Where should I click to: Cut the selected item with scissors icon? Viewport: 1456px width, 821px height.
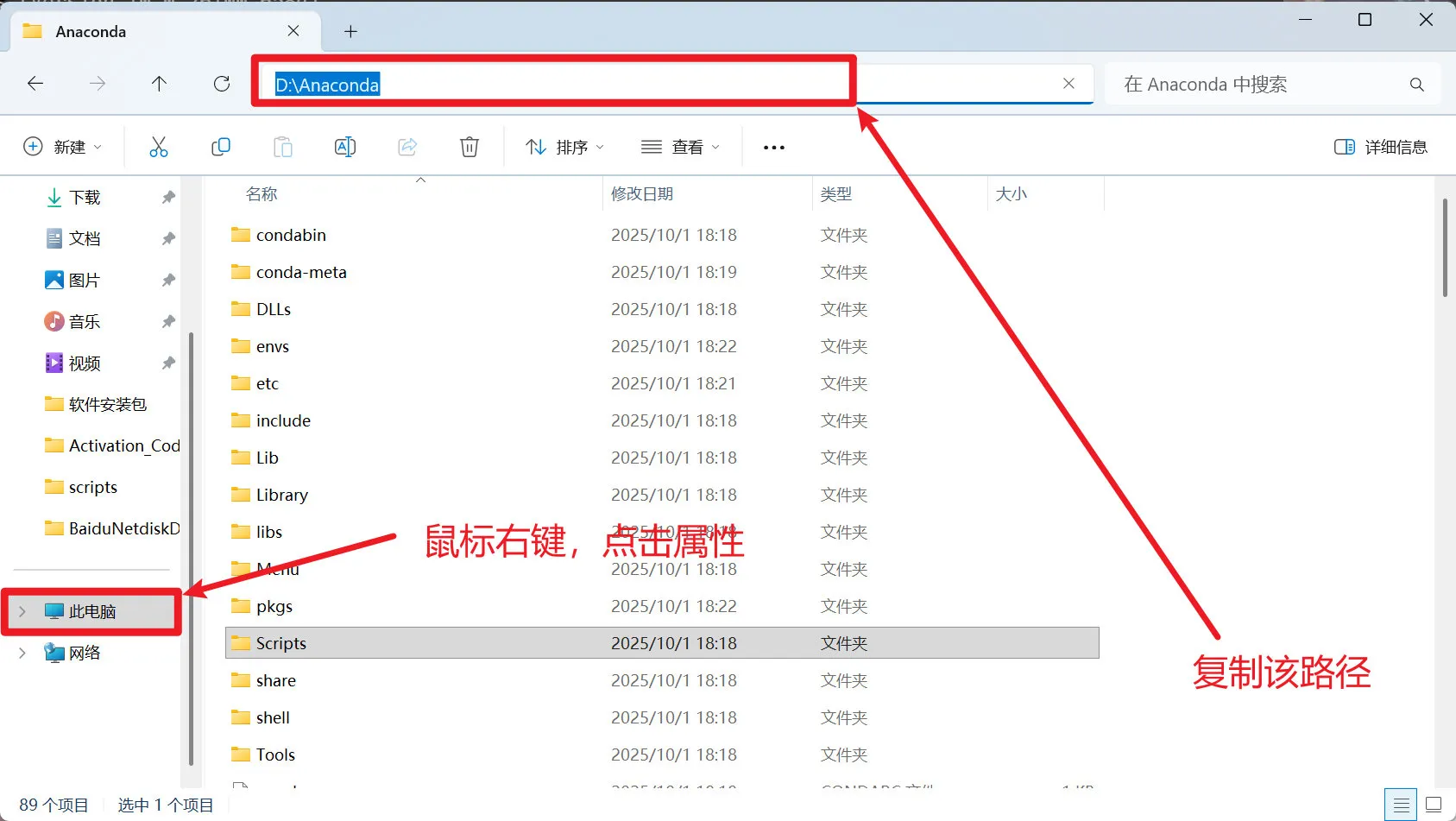159,147
